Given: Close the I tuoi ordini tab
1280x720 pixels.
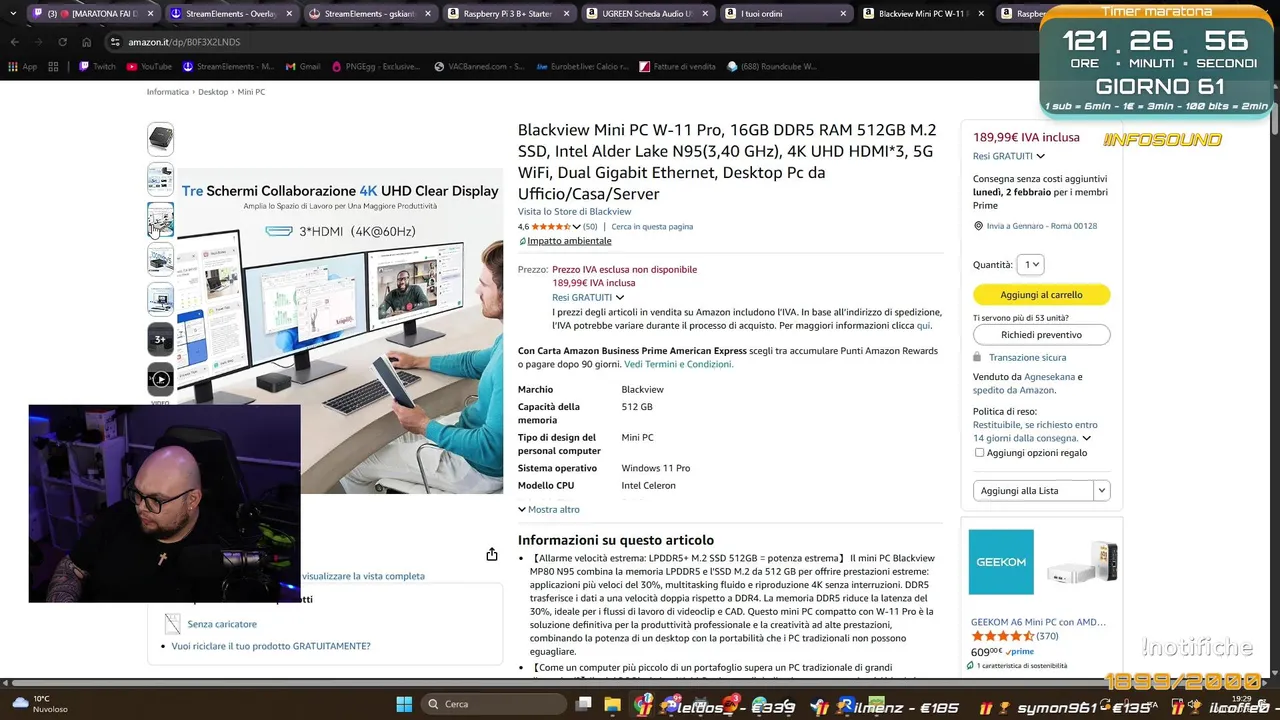Looking at the screenshot, I should (843, 14).
